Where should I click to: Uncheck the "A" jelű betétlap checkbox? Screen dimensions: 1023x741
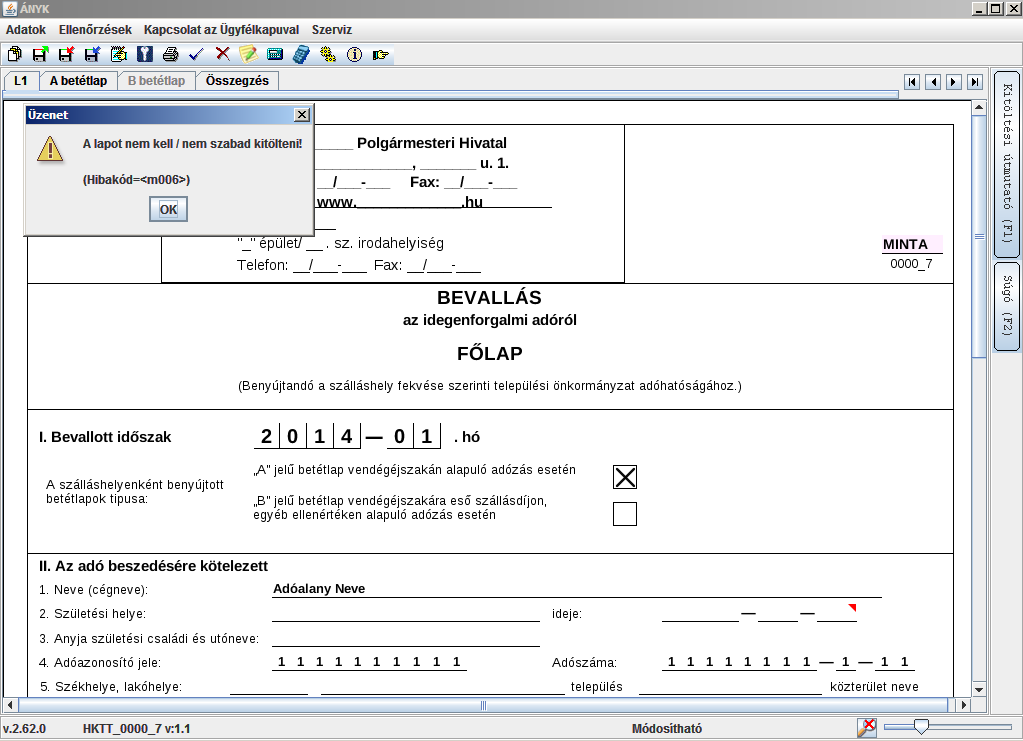(x=625, y=477)
